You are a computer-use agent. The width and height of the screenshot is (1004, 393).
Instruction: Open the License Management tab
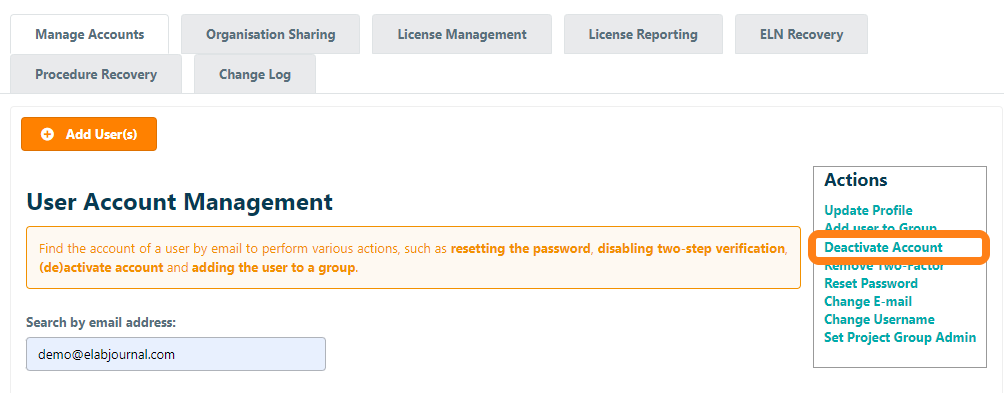click(462, 35)
